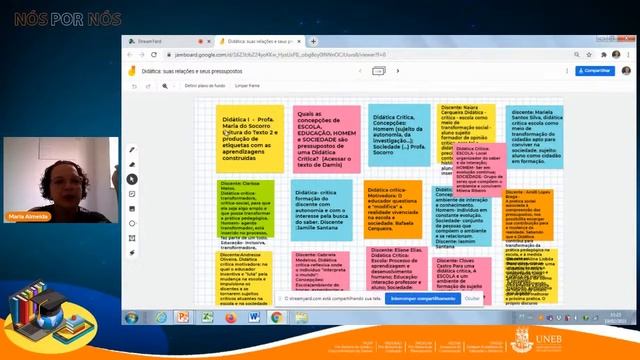The height and width of the screenshot is (360, 640).
Task: Select the Eraser tool
Action: click(x=132, y=164)
